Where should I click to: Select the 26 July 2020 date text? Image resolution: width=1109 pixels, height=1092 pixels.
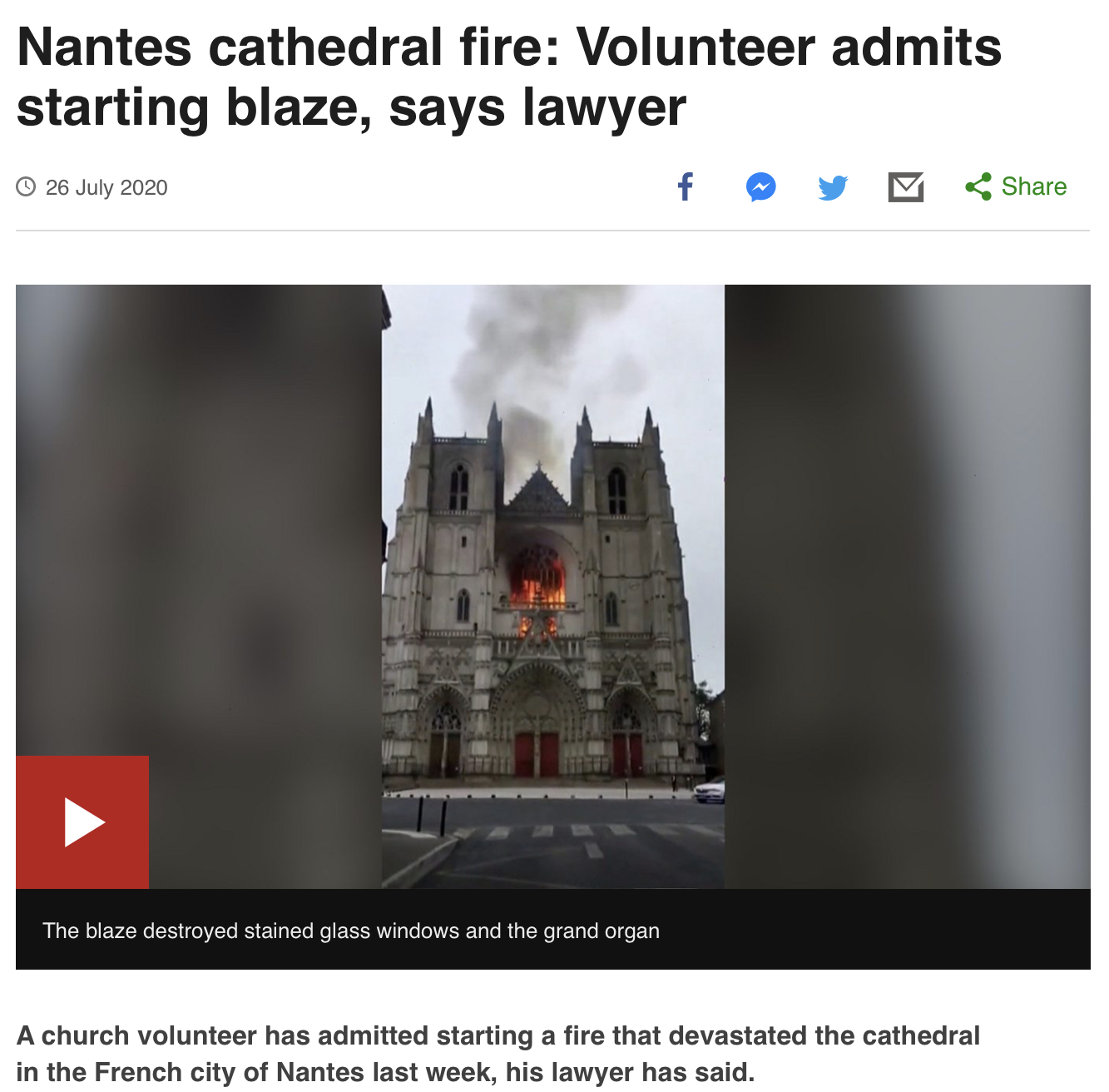[106, 188]
